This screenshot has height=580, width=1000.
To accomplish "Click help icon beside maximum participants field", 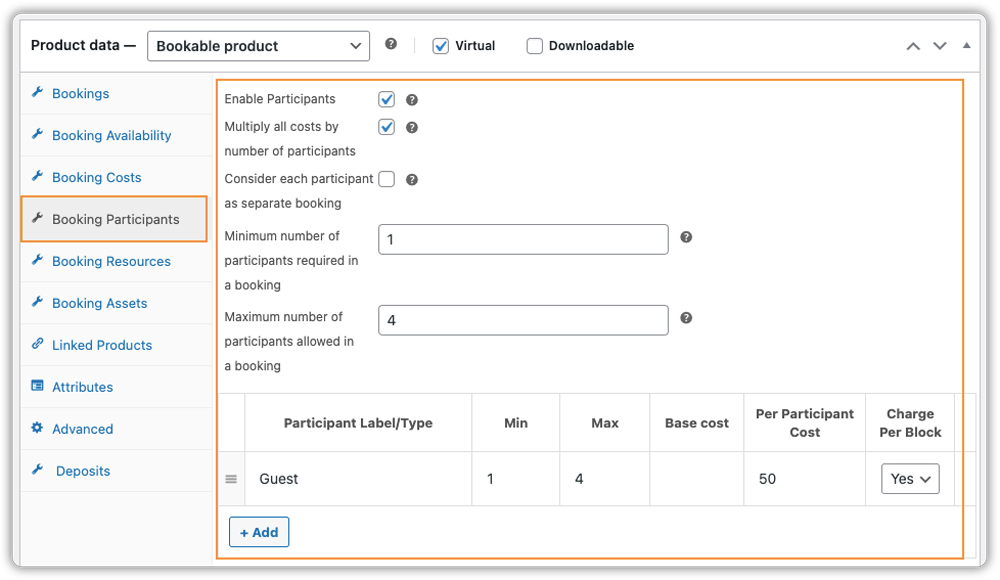I will 686,318.
